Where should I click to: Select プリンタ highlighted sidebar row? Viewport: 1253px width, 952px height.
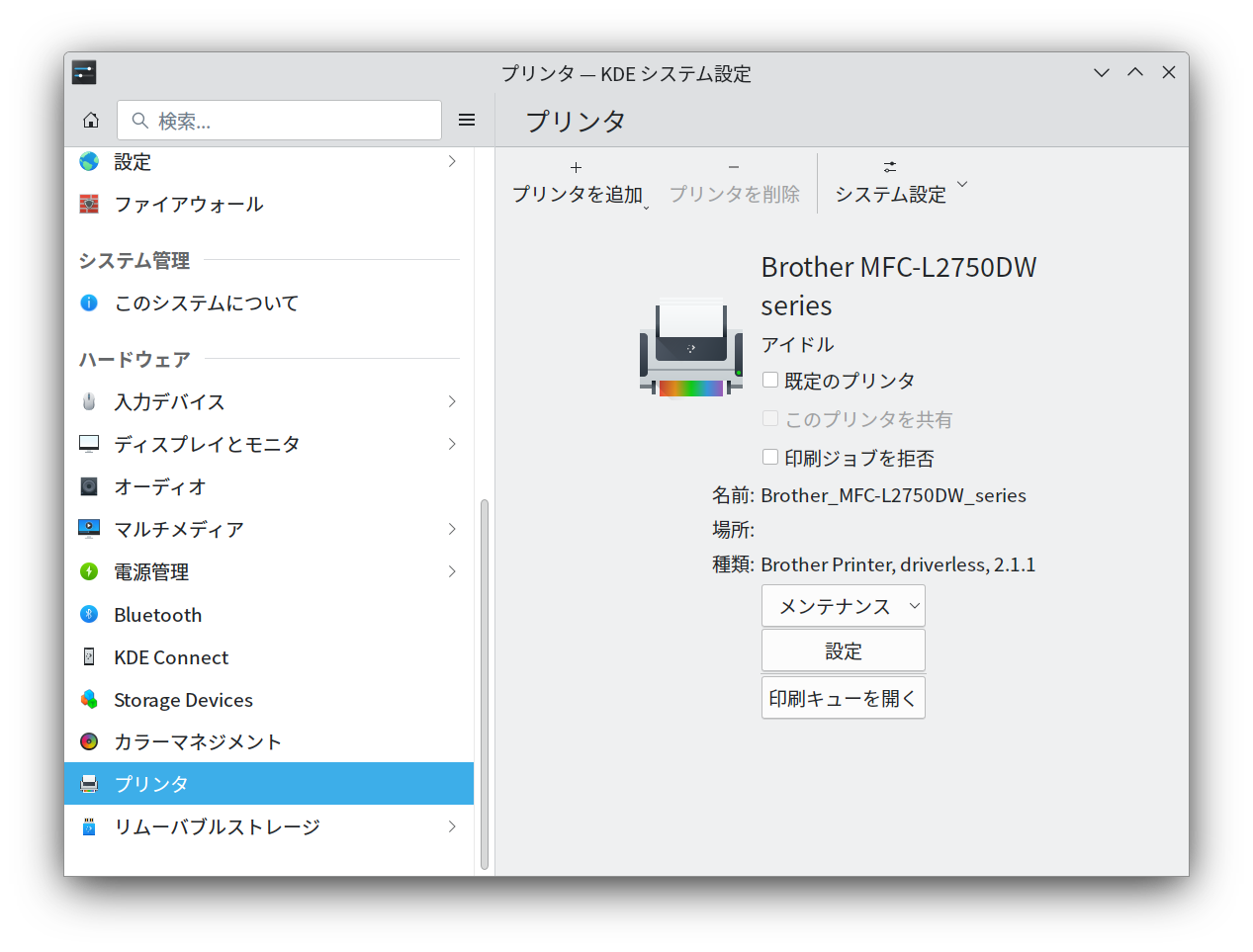(269, 784)
